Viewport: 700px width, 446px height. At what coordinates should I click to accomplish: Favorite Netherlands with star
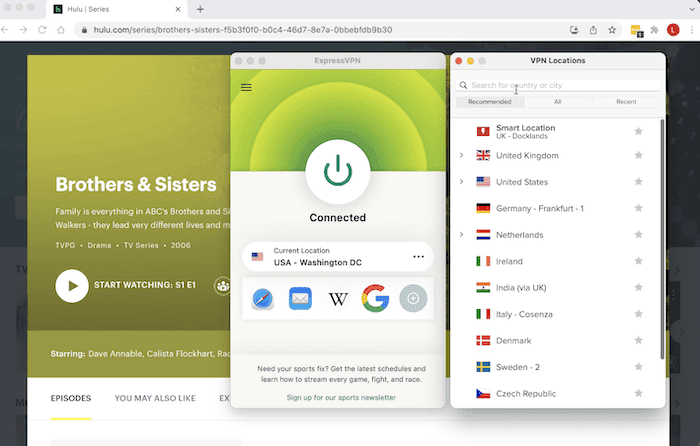pyautogui.click(x=638, y=234)
